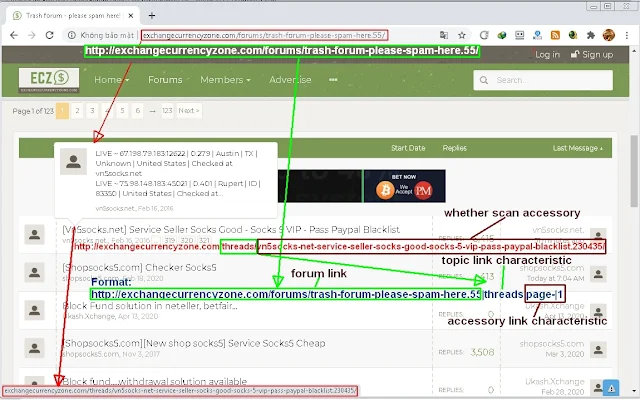Open thread page 321 link

click(204, 240)
